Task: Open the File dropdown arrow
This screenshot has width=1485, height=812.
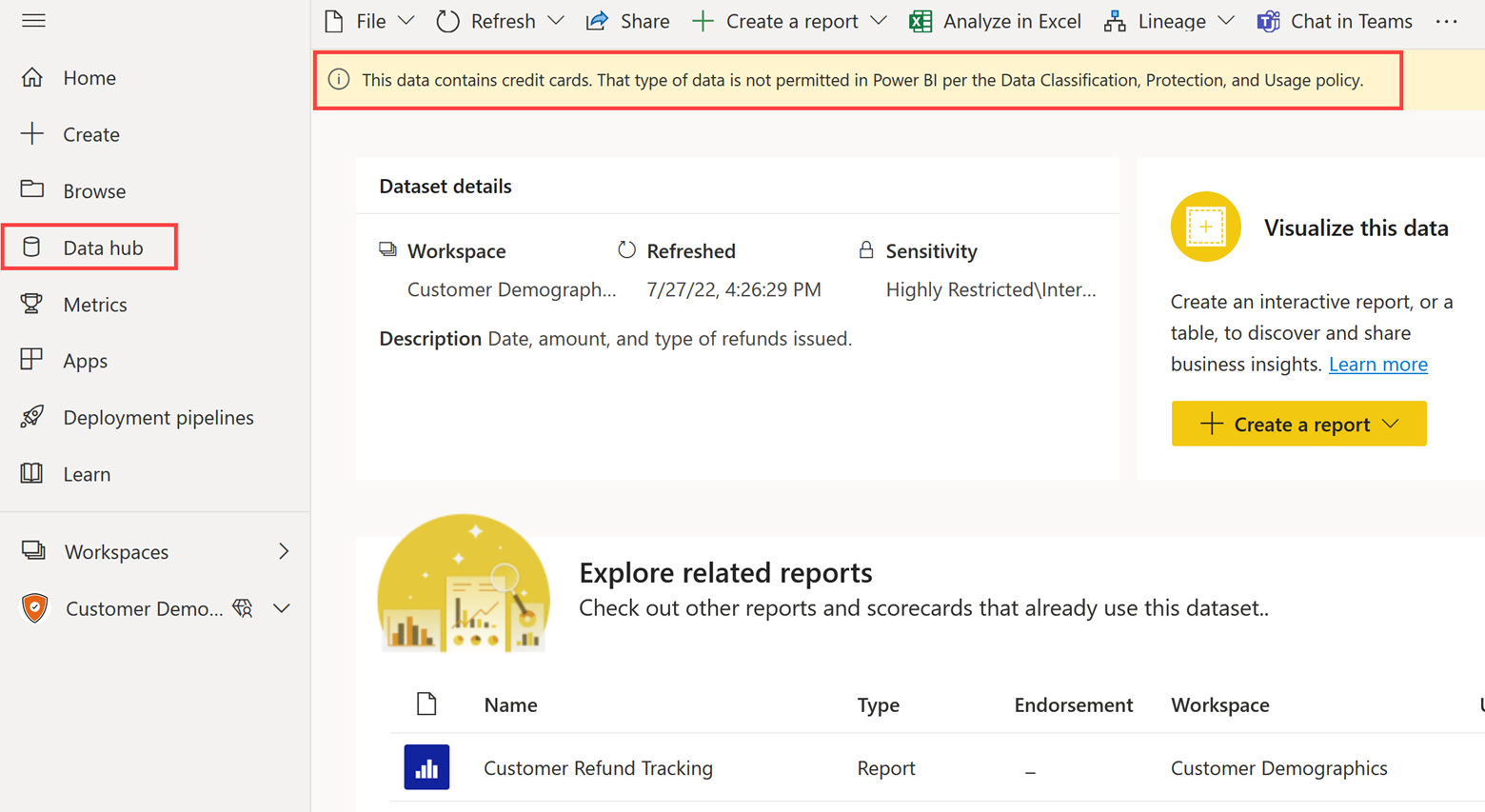Action: tap(406, 21)
